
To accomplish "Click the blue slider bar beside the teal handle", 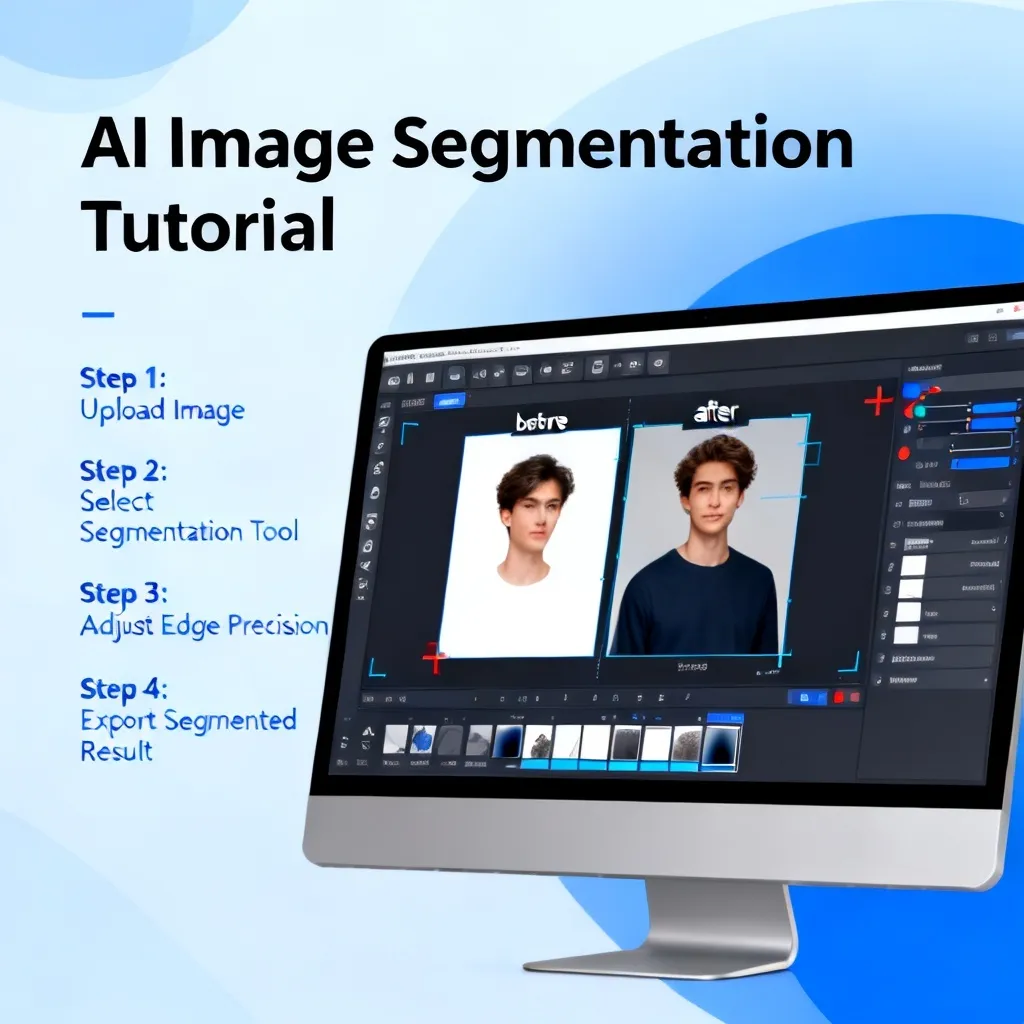I will tap(995, 409).
